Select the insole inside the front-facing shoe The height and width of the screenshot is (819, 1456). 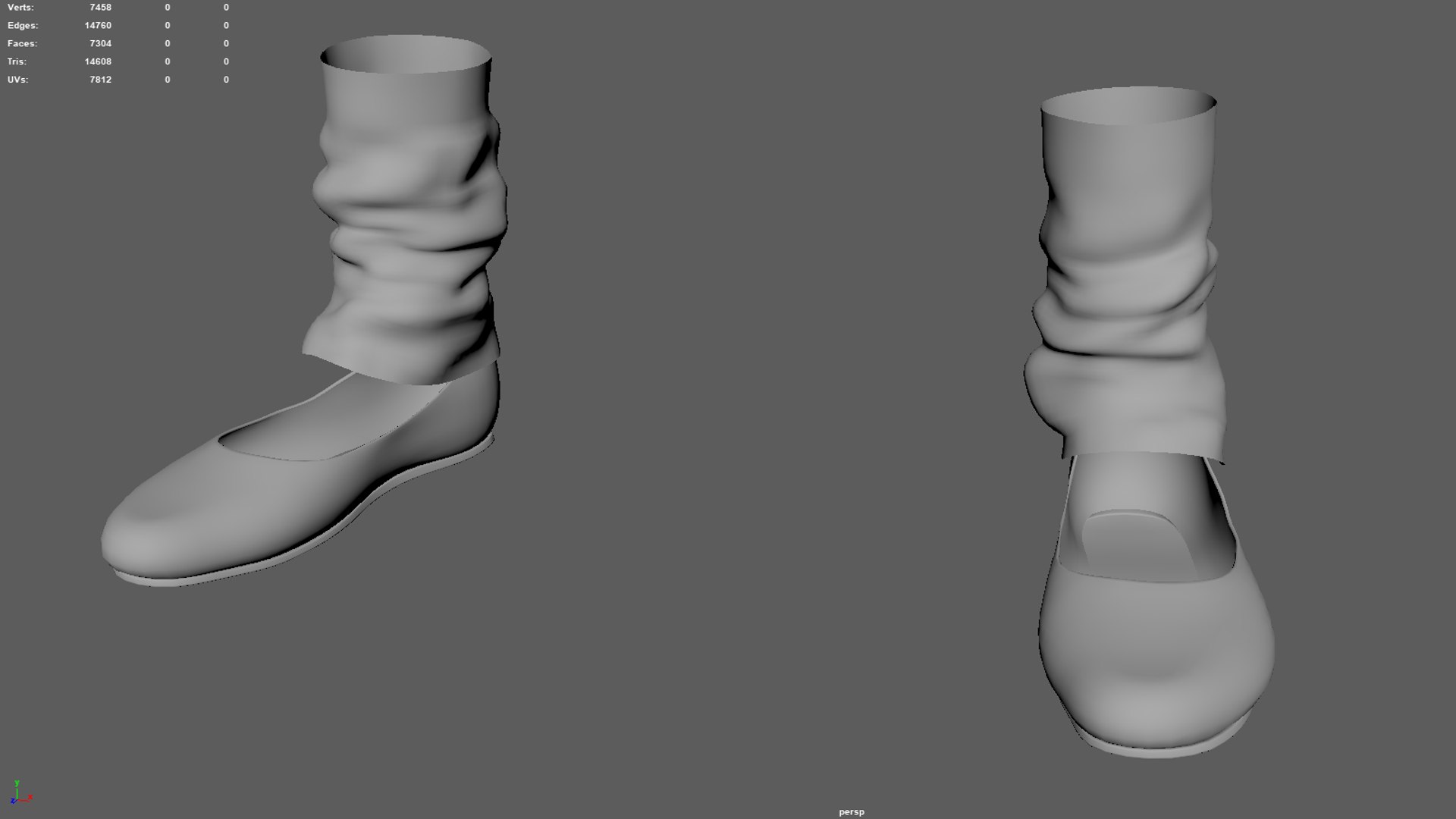click(1134, 542)
